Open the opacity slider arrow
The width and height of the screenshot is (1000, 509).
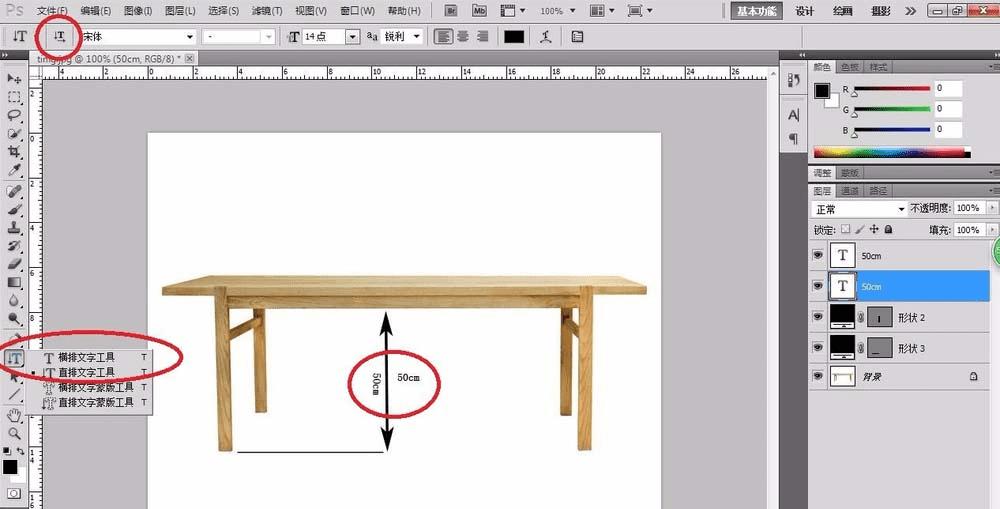tap(992, 208)
